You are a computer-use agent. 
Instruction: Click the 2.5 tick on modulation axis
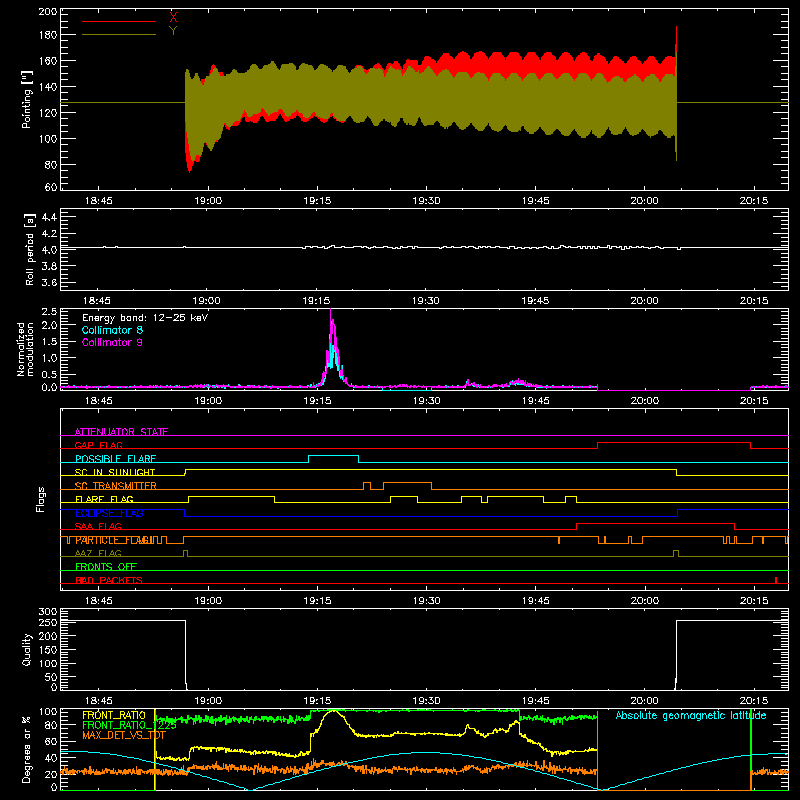49,312
